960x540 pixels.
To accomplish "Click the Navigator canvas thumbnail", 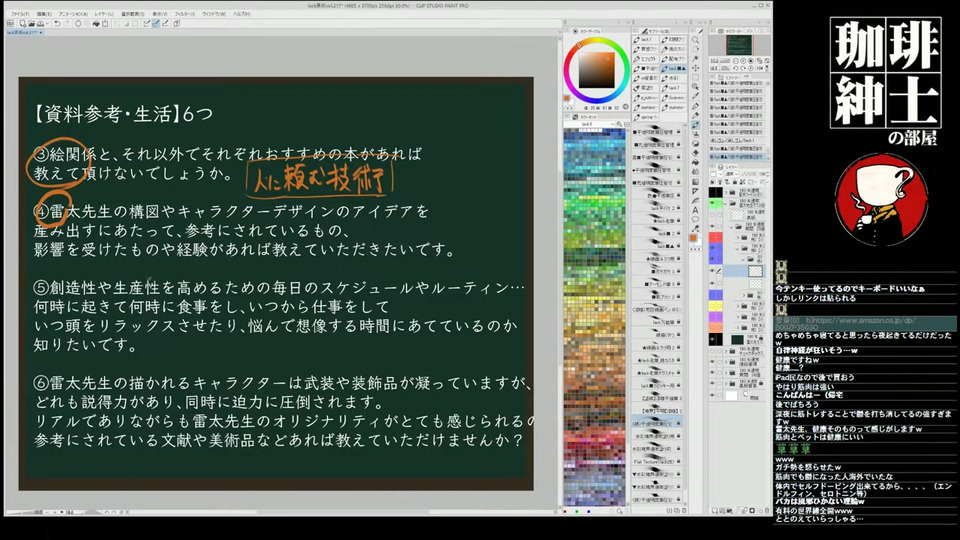I will coord(739,45).
